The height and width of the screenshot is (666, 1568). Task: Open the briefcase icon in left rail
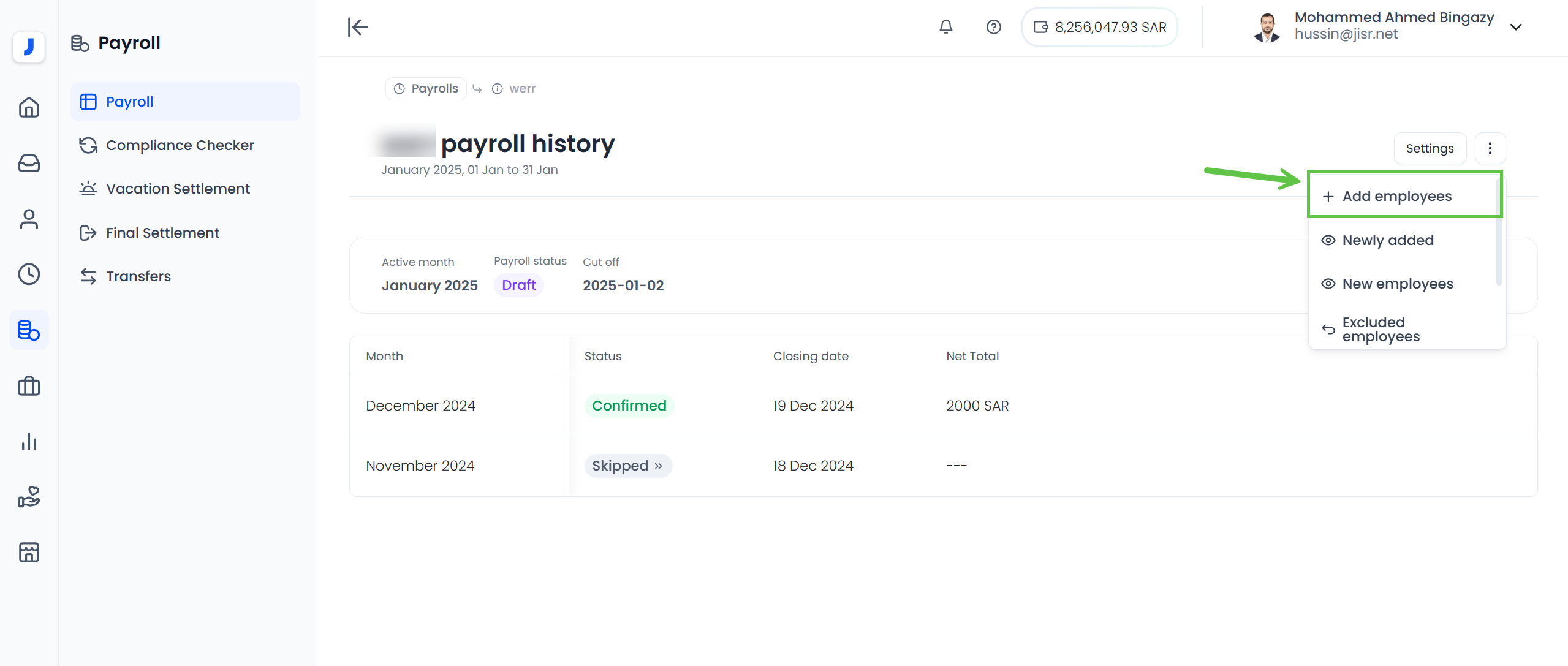click(x=29, y=386)
